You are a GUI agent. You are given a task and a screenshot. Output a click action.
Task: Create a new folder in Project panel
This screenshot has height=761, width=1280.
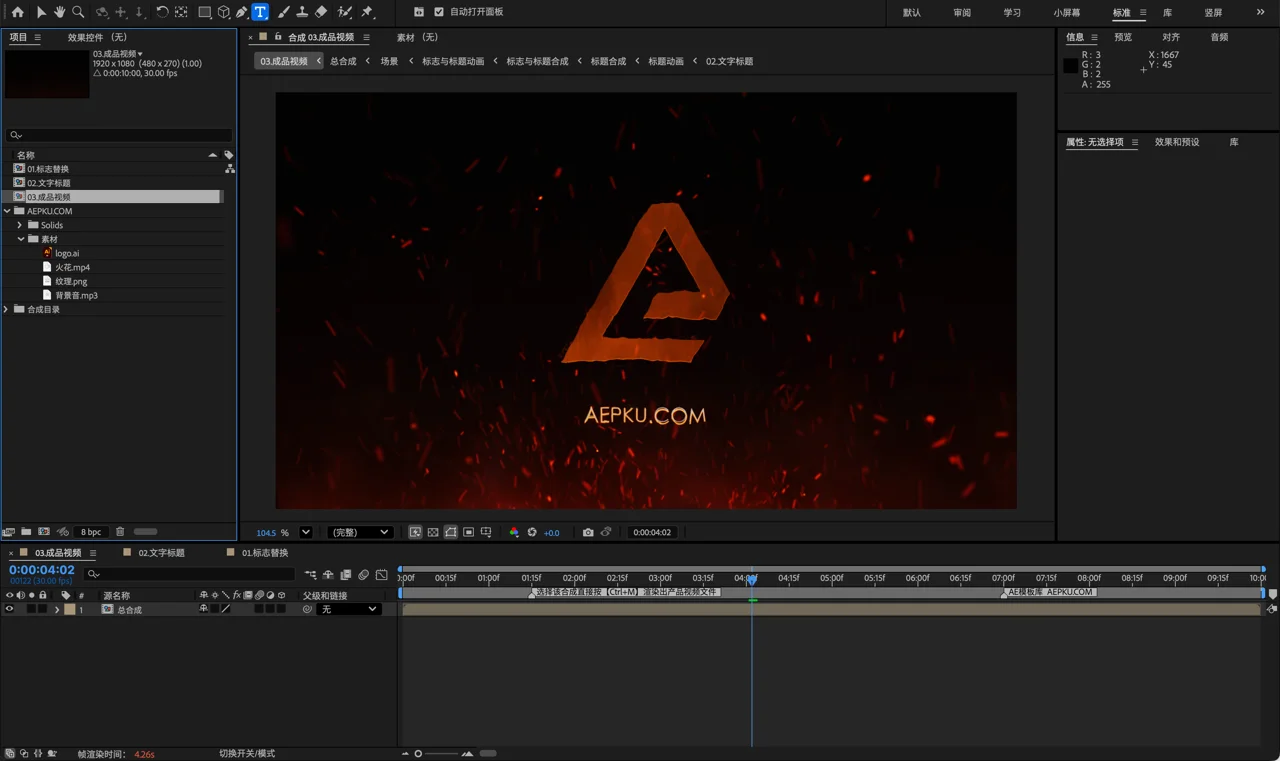point(26,532)
